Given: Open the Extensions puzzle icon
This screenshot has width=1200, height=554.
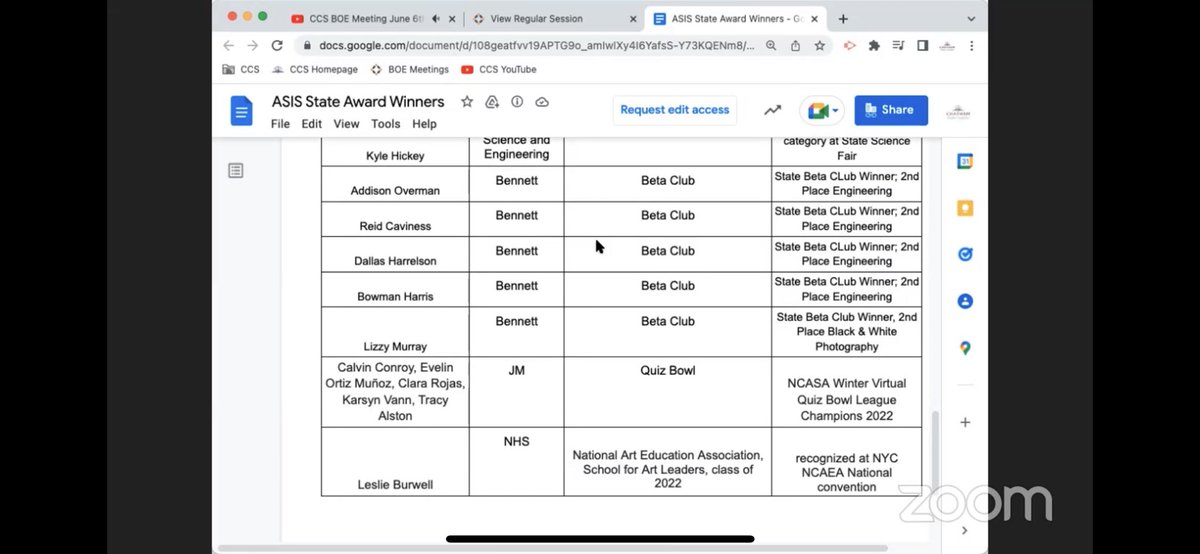Looking at the screenshot, I should (875, 45).
